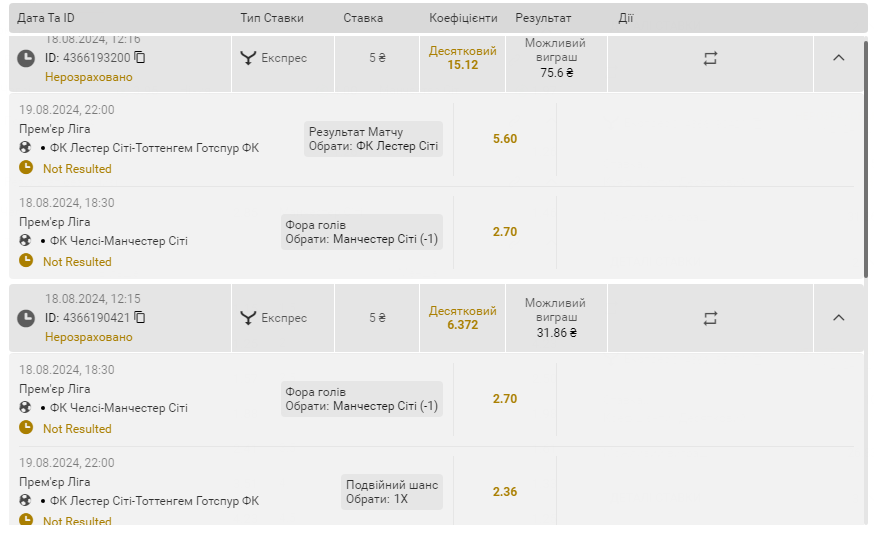Click the Фора голів Манчестер Сіті (-1) box in first bet

(x=362, y=232)
